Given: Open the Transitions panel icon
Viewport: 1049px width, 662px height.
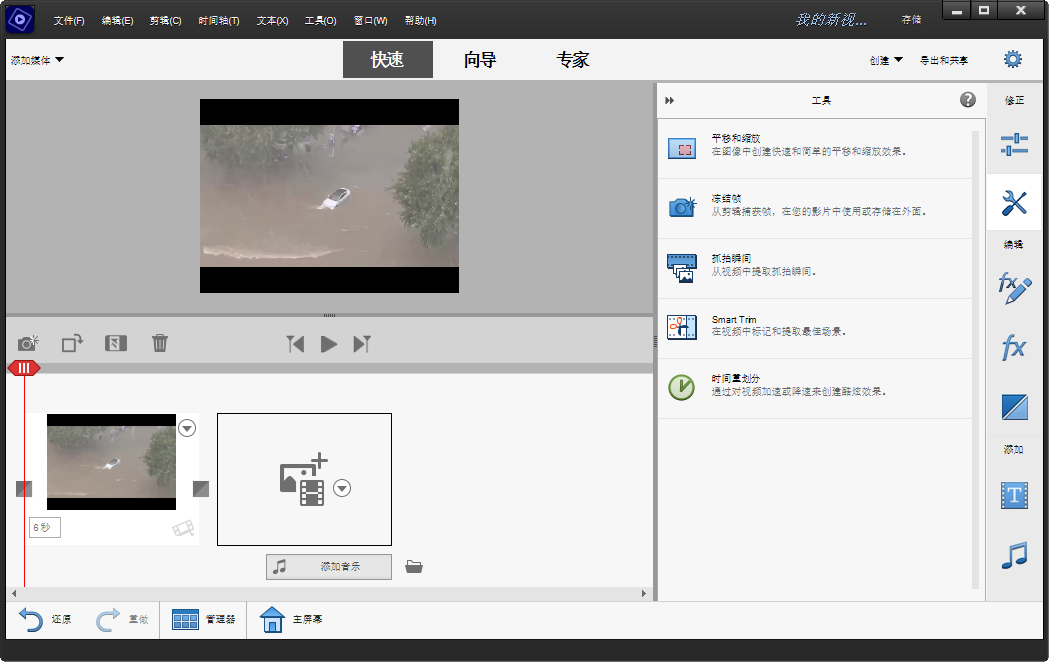Looking at the screenshot, I should click(x=1013, y=407).
